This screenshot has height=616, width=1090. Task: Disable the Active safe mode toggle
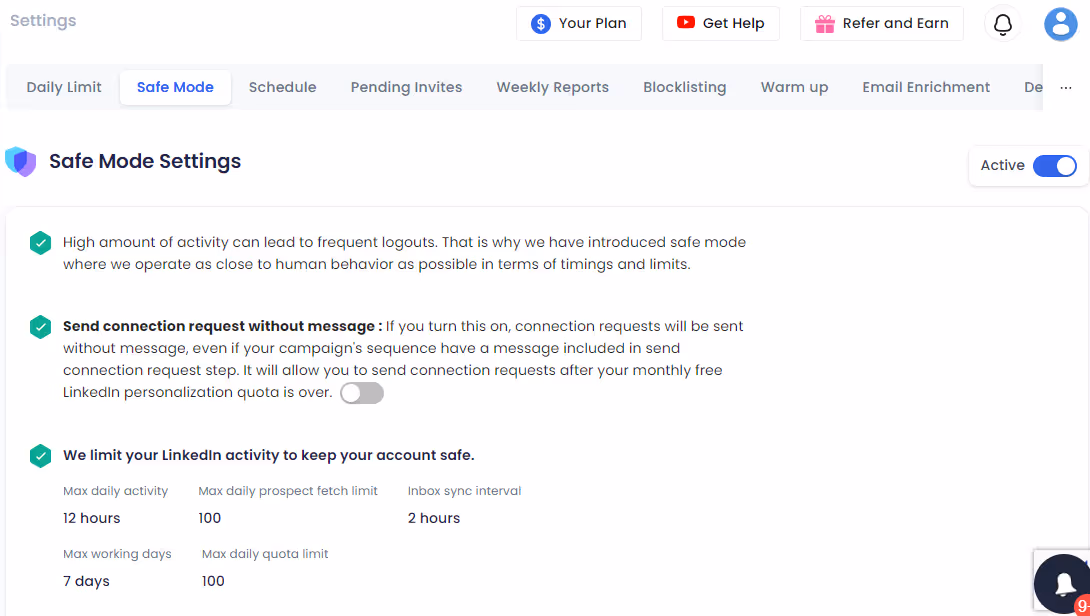point(1054,165)
